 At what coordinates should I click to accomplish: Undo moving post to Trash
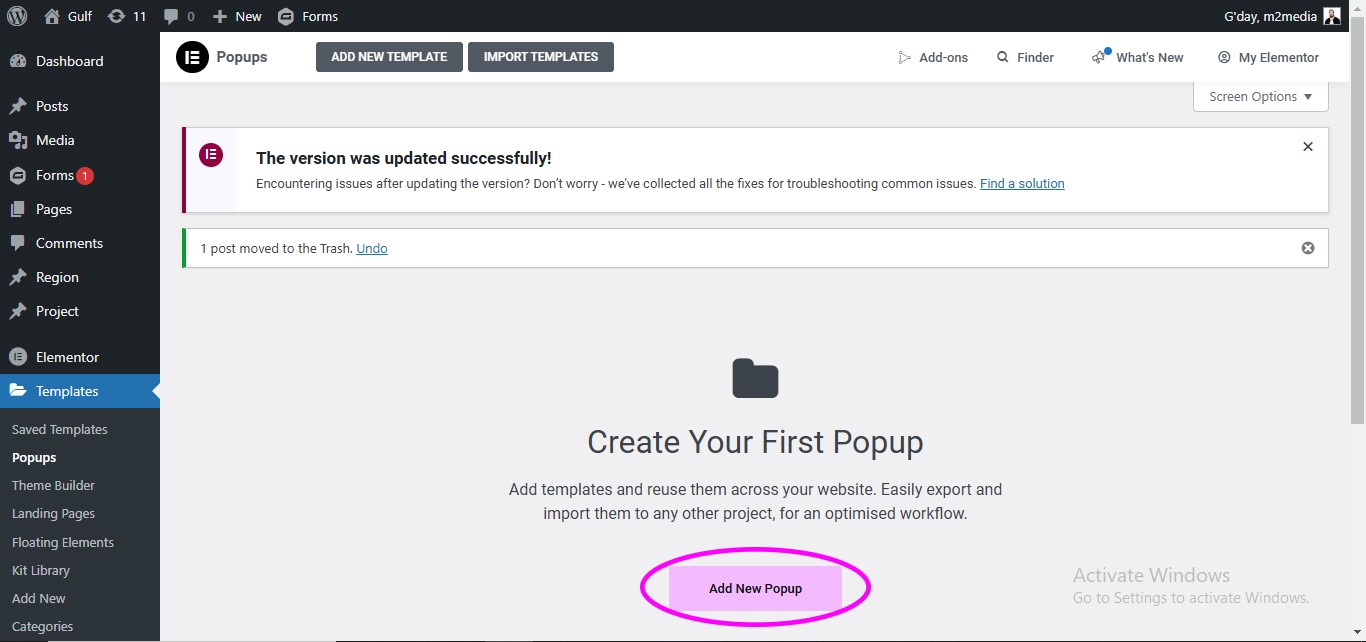coord(372,248)
